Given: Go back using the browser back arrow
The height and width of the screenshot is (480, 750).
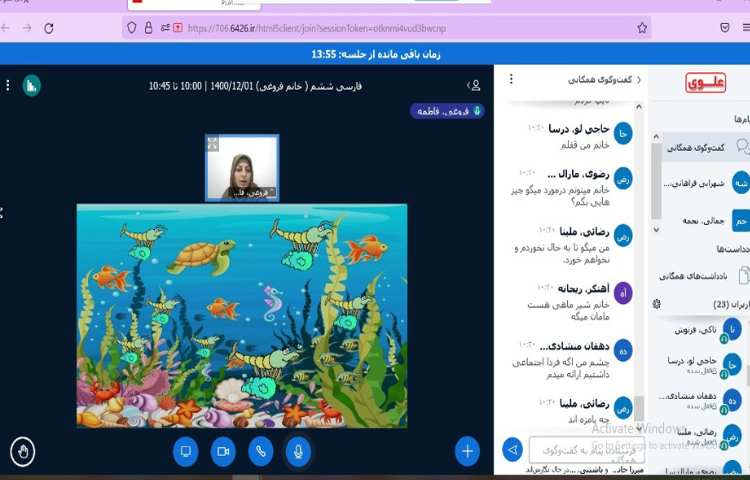Looking at the screenshot, I should pos(5,28).
